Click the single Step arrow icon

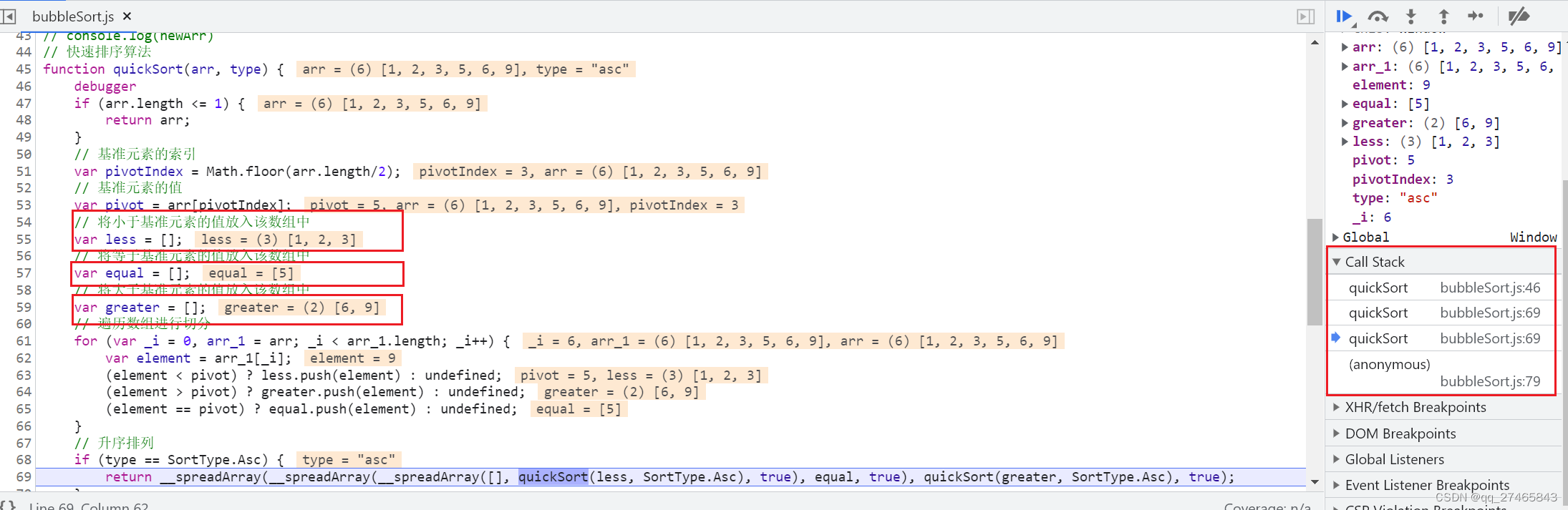click(x=1476, y=16)
